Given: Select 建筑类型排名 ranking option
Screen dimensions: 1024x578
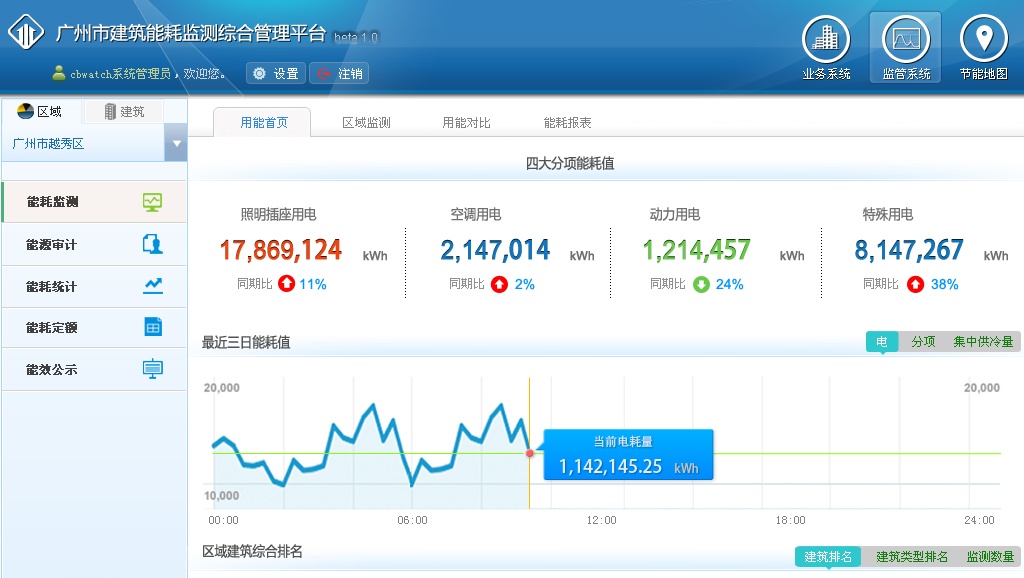Looking at the screenshot, I should [x=912, y=557].
